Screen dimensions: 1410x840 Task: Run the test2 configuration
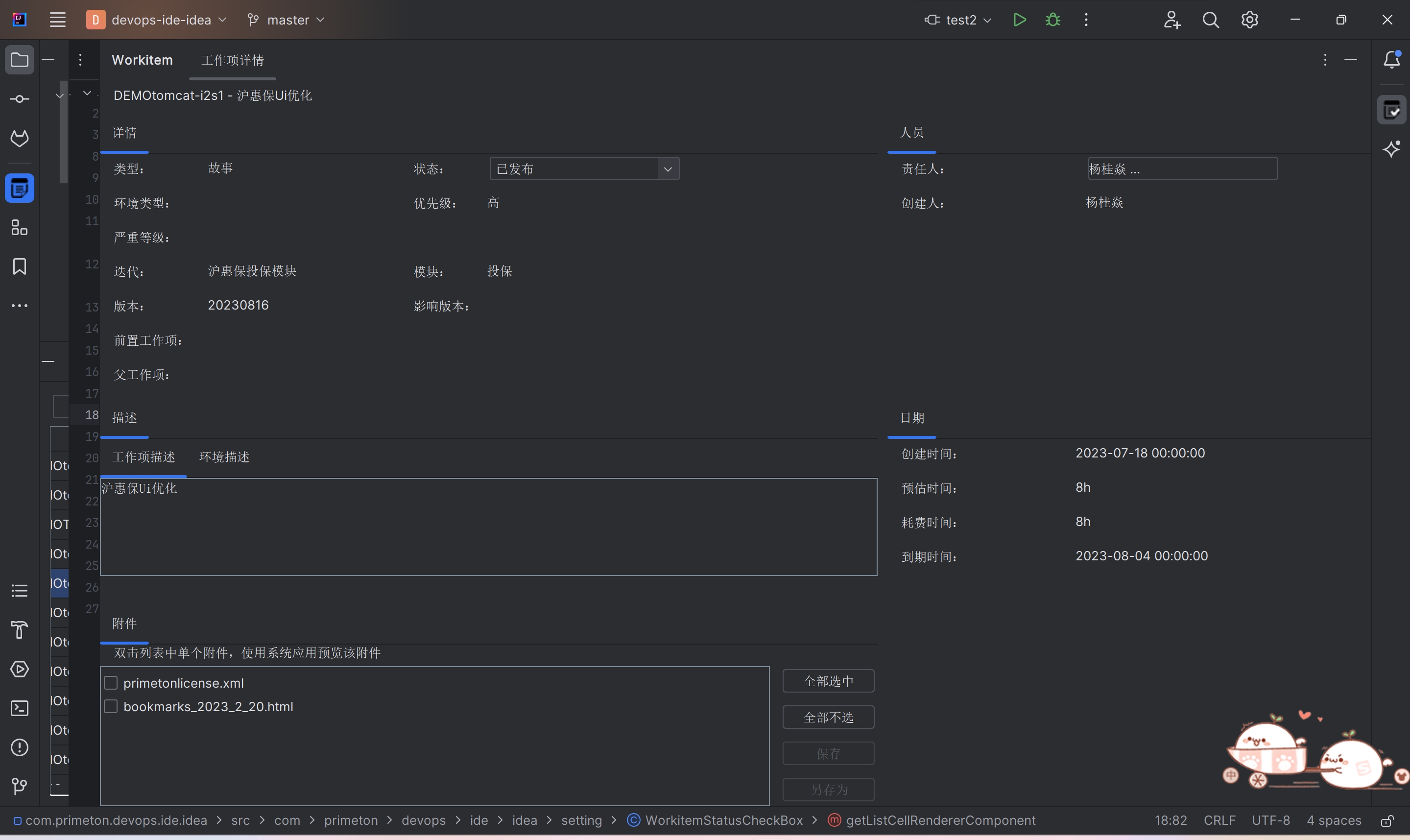tap(1019, 19)
